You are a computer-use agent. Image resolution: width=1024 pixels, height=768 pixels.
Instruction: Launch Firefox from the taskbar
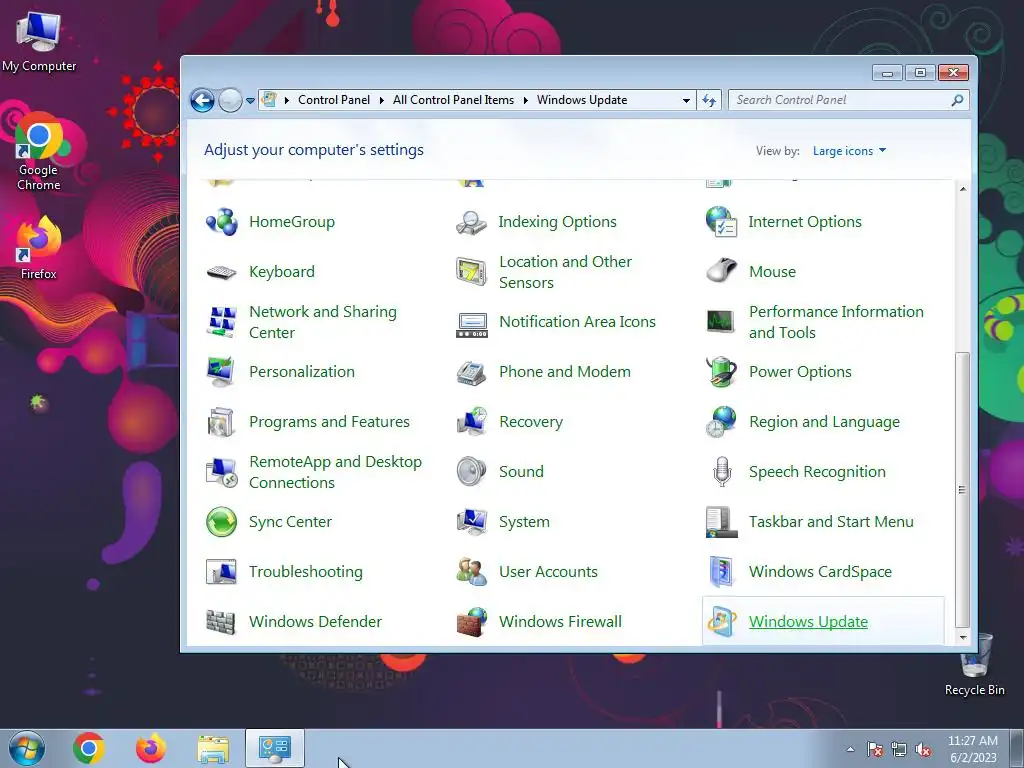pos(151,748)
